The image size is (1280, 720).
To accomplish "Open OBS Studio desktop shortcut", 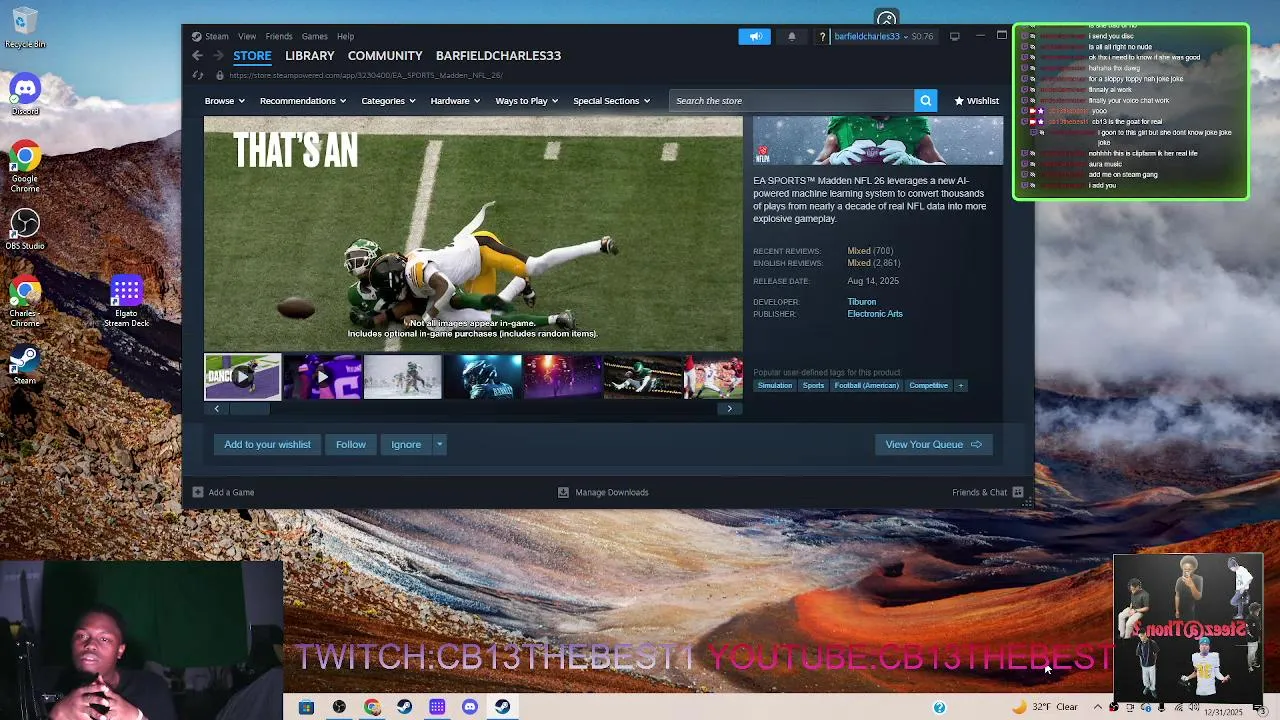I will click(25, 229).
